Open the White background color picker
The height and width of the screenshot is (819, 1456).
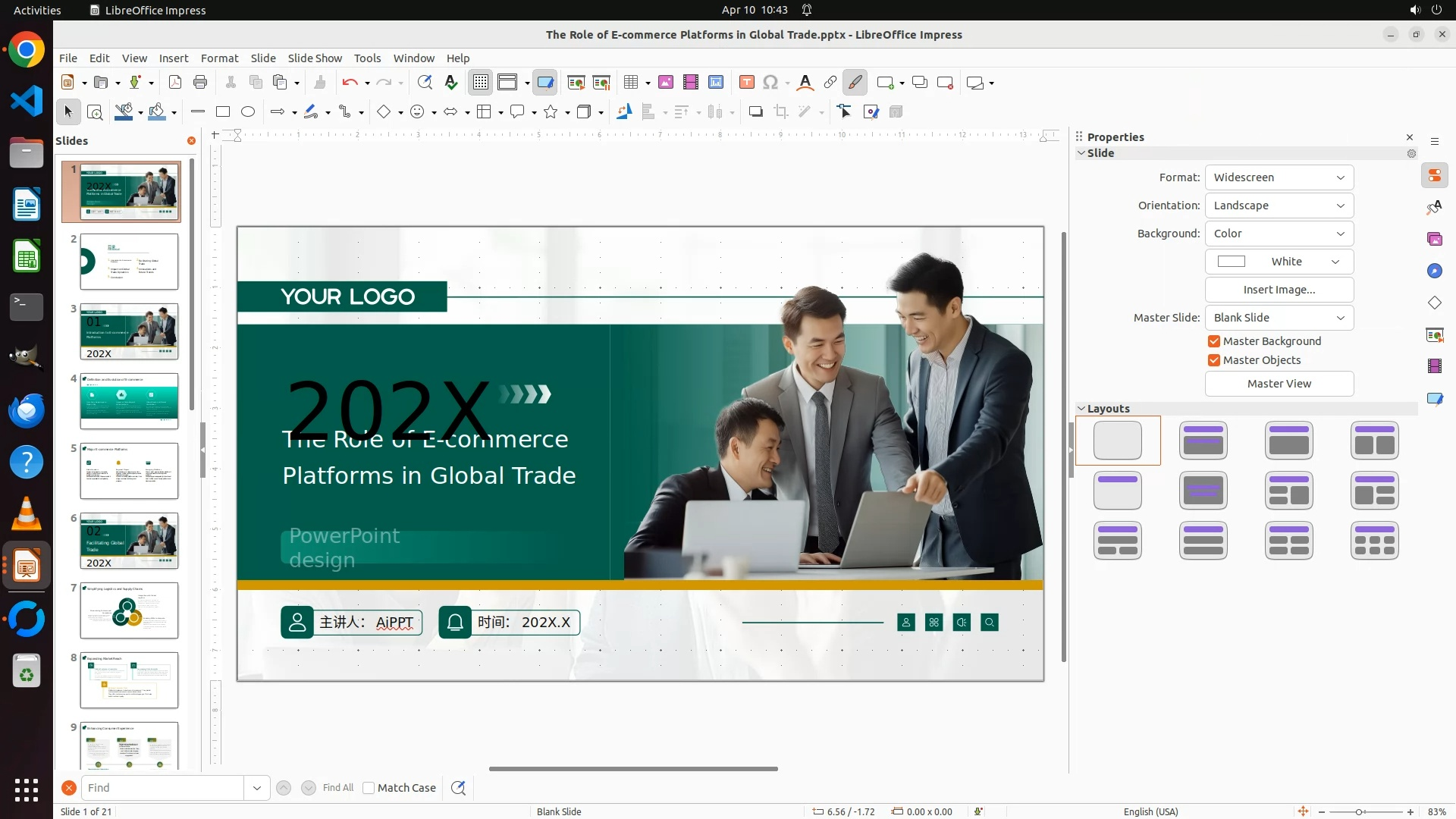[x=1279, y=262]
